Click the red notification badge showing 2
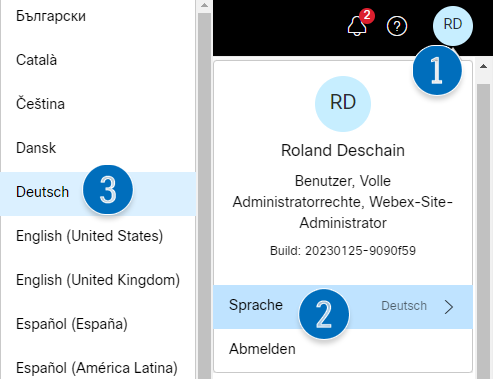The image size is (493, 379). point(367,15)
